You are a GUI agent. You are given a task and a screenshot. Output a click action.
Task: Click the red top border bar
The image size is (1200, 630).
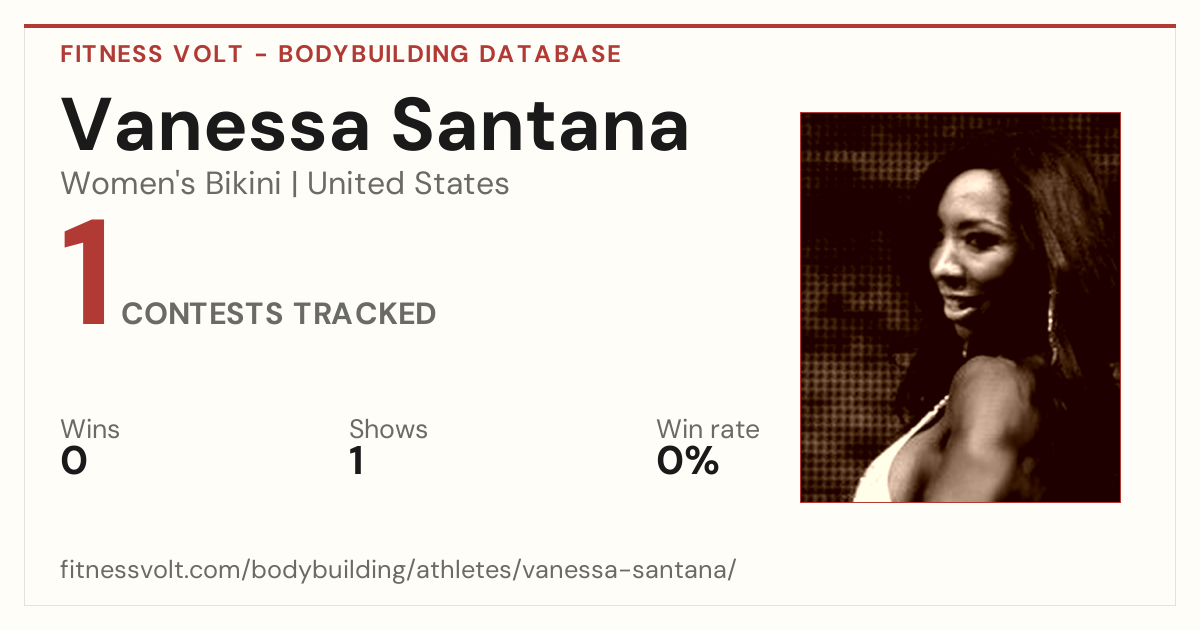600,26
